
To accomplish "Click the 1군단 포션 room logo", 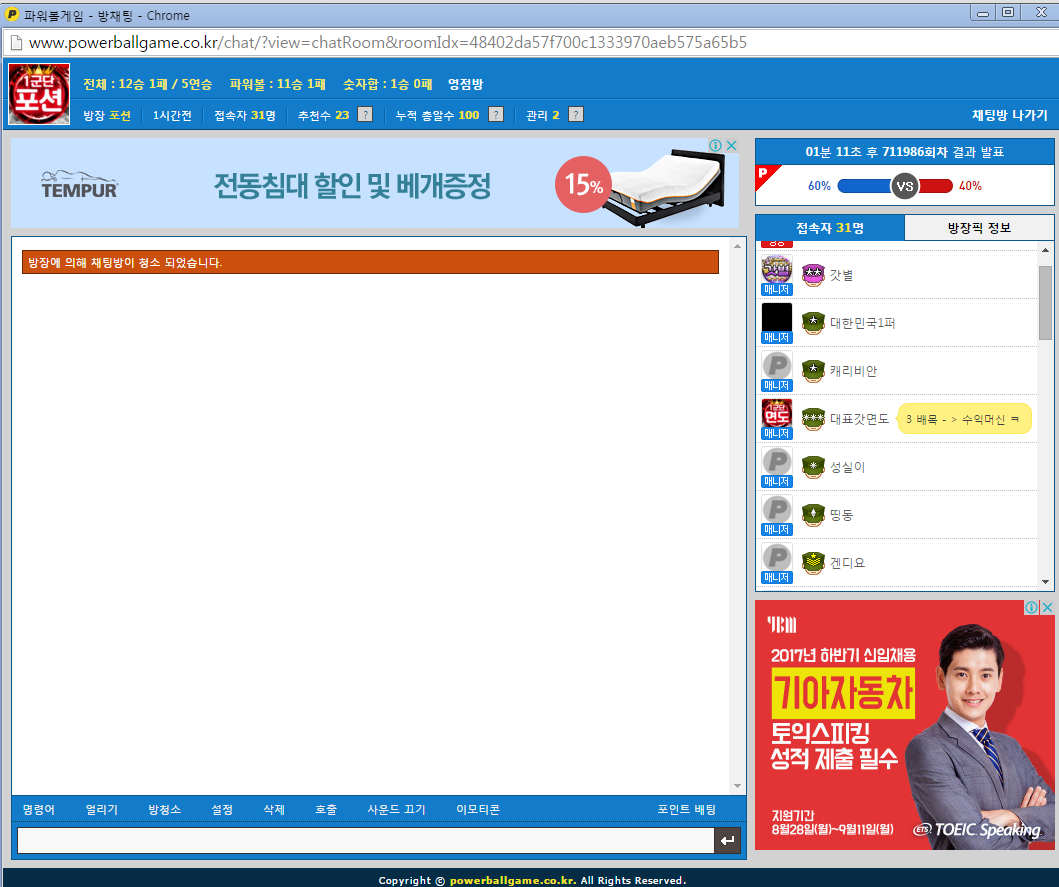I will coord(39,94).
